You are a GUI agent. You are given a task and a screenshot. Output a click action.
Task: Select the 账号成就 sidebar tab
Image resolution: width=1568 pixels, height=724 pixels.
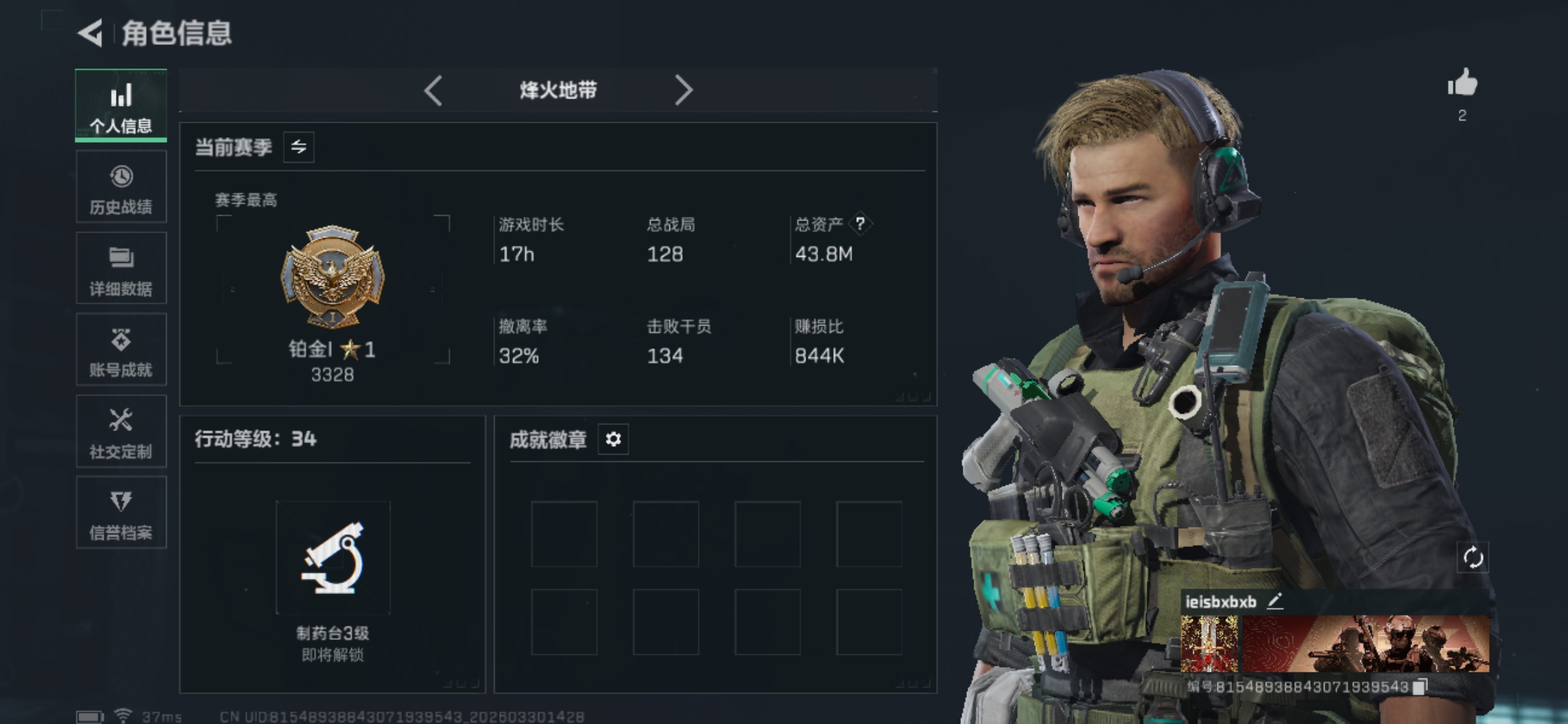point(121,349)
